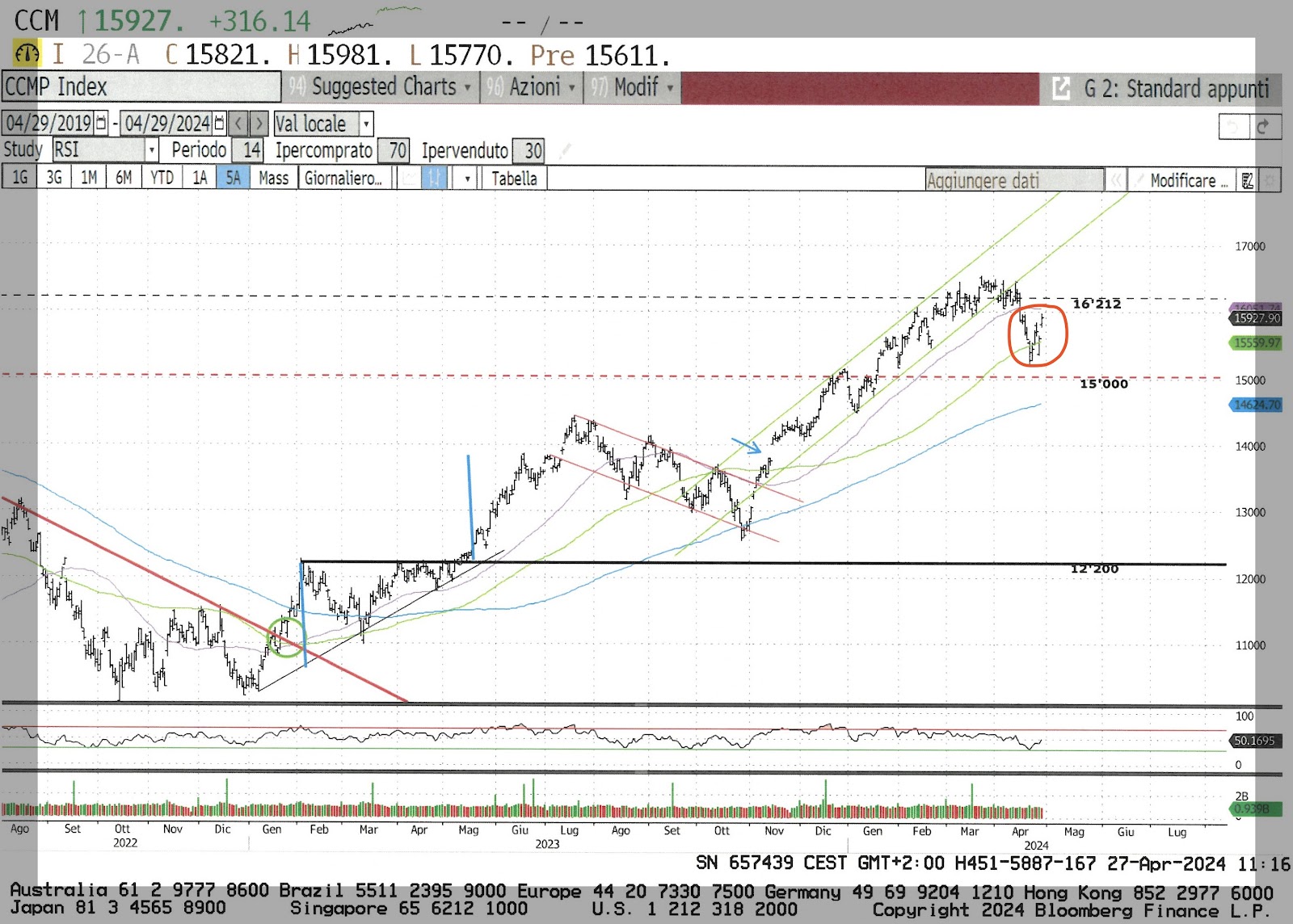1293x924 pixels.
Task: Click the redo arrow icon
Action: coord(1266,127)
